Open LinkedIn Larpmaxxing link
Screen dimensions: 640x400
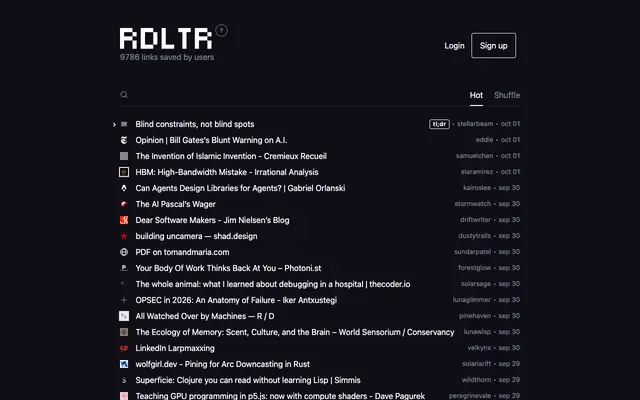(x=175, y=348)
